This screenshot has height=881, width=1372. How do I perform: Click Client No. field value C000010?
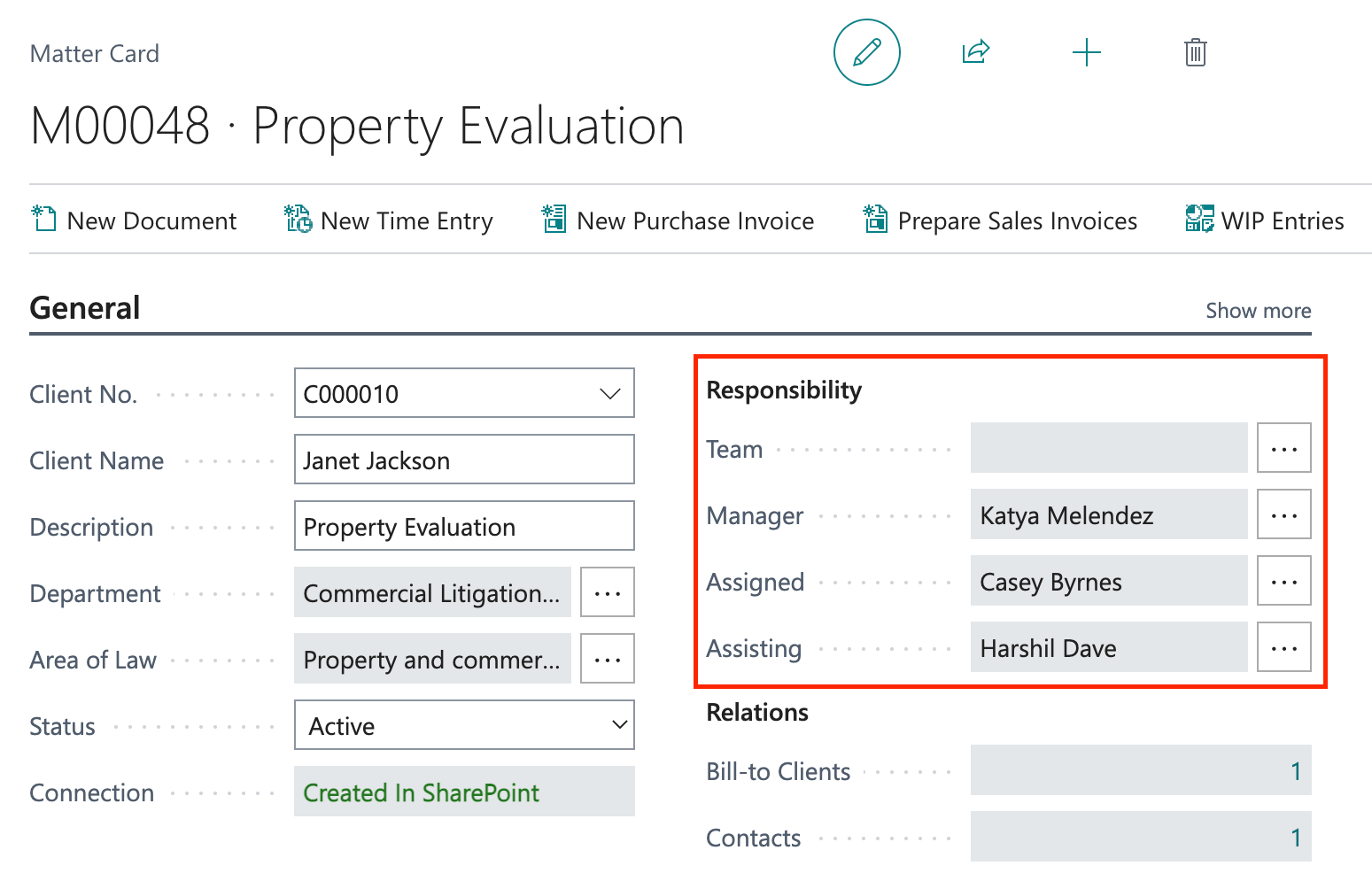[351, 394]
